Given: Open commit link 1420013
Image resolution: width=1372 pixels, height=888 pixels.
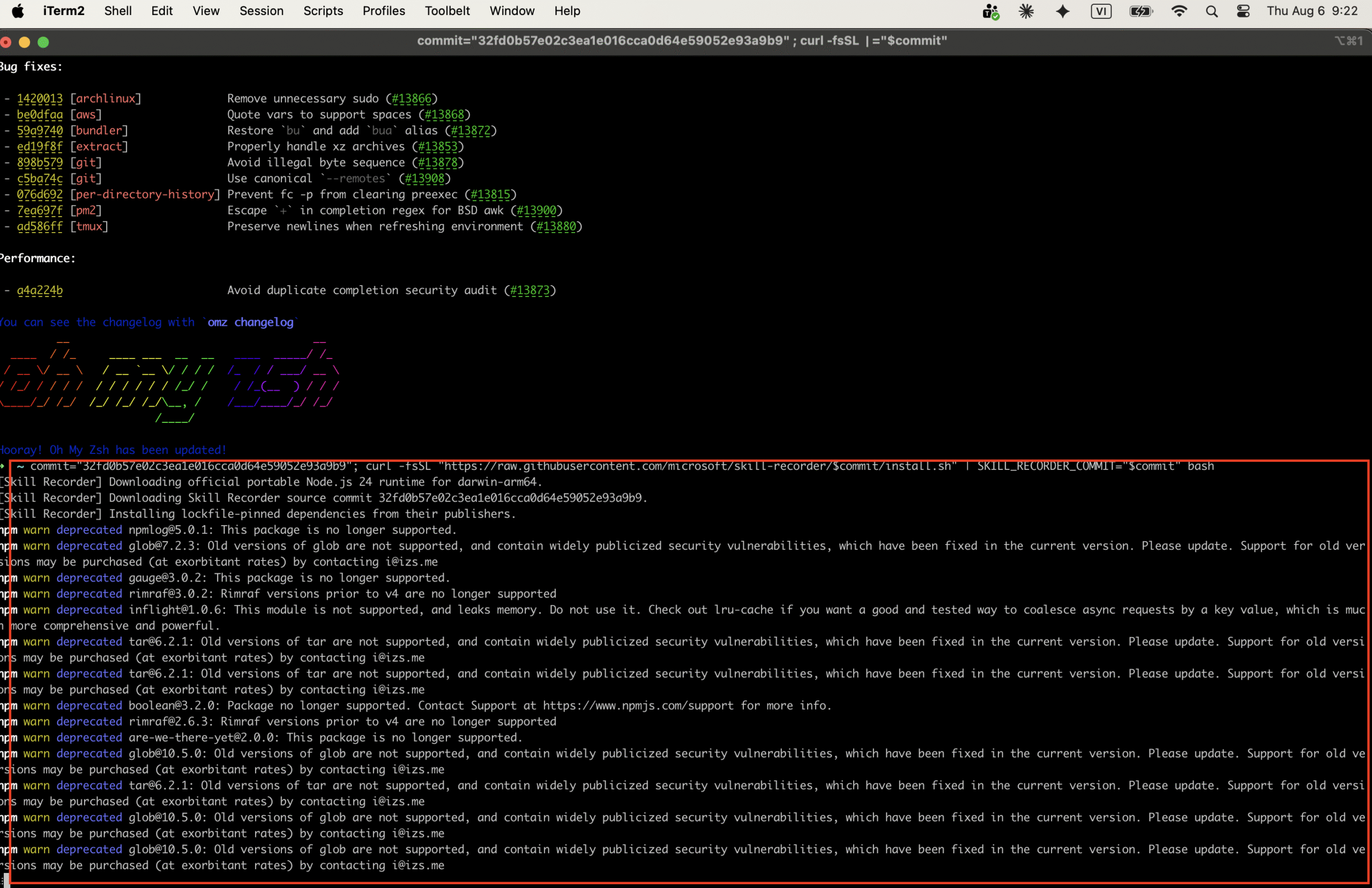Looking at the screenshot, I should point(40,99).
